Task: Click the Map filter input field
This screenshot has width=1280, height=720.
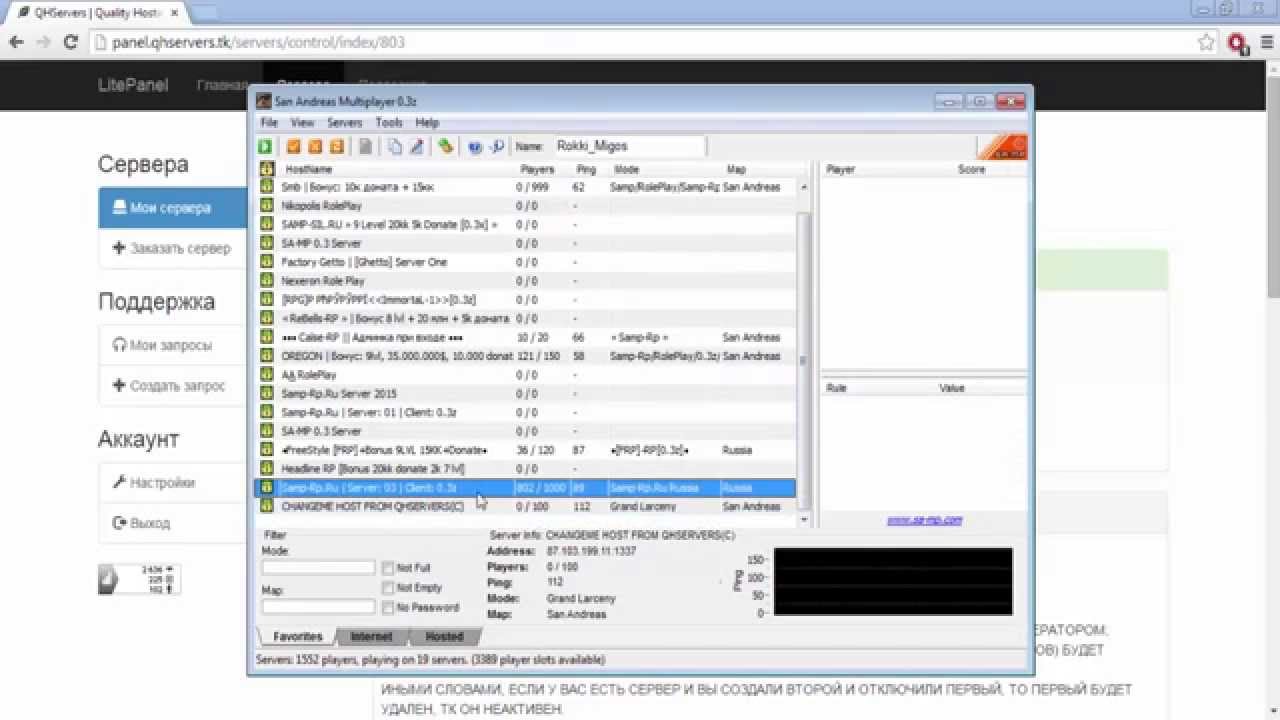Action: (x=318, y=606)
